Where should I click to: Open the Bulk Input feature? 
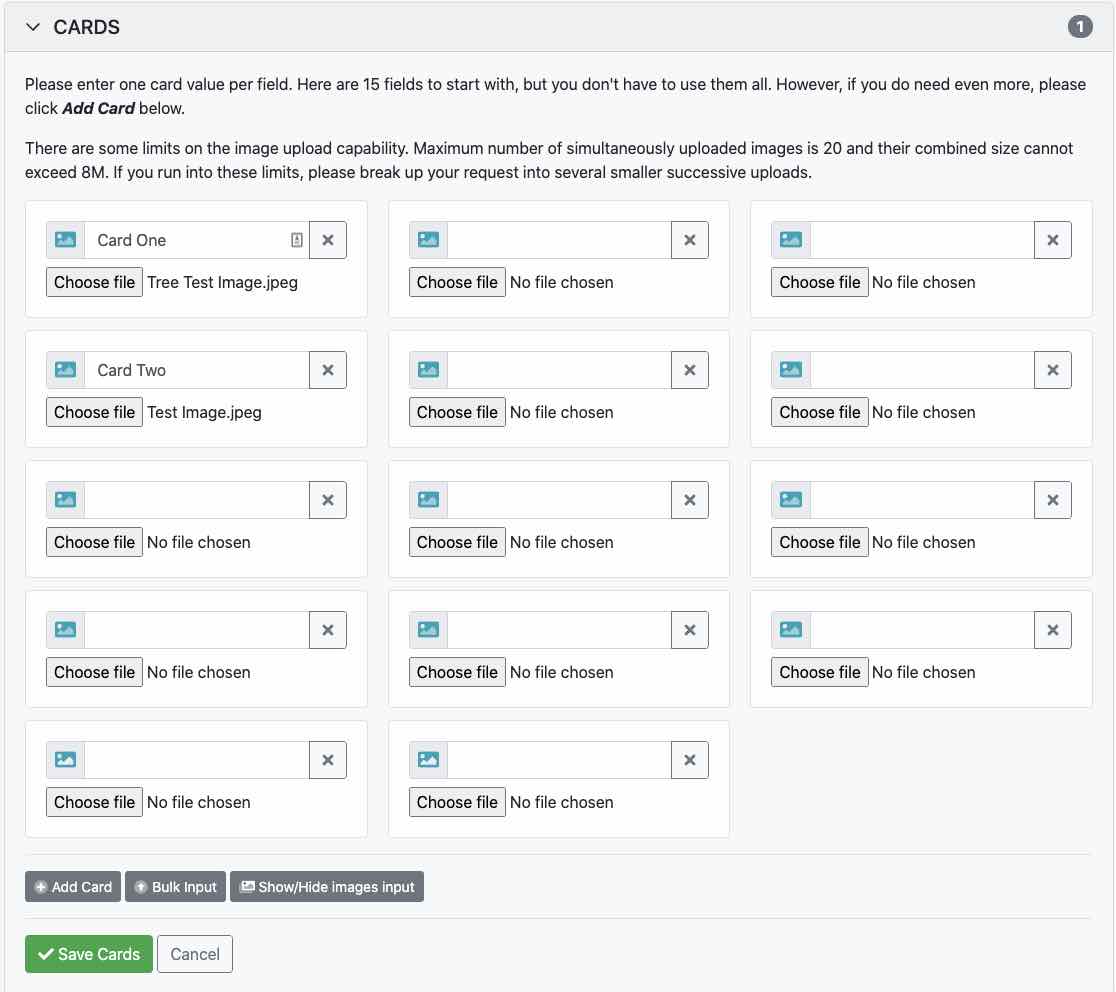[x=175, y=886]
